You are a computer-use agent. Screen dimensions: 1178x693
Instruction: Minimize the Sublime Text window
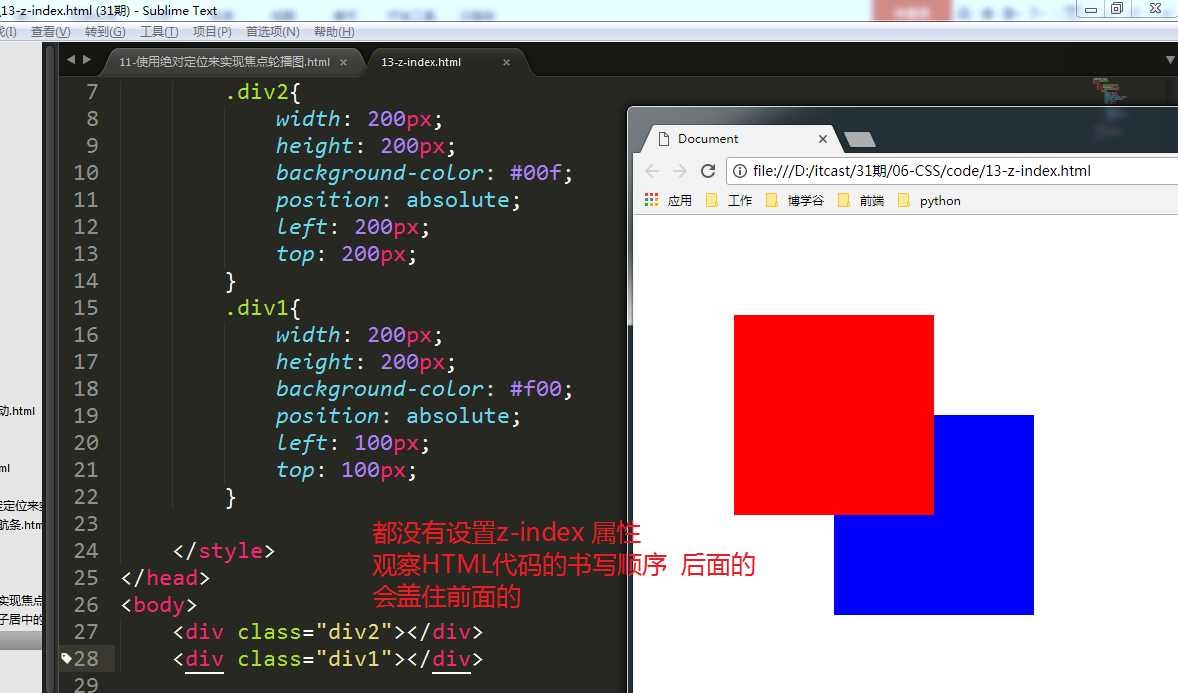[x=1091, y=8]
